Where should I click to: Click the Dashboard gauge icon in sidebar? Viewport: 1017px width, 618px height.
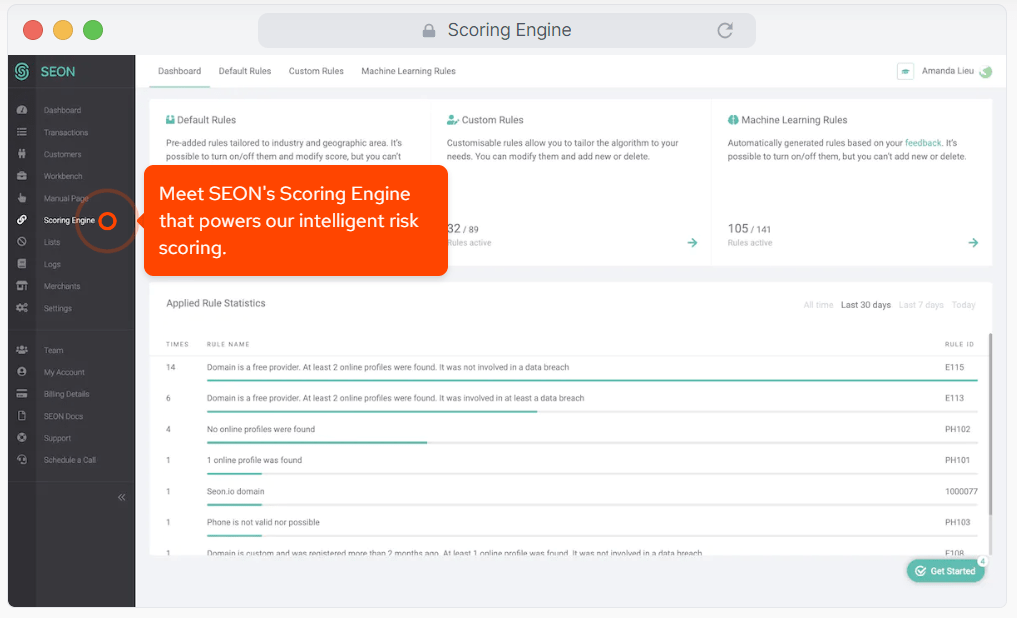(22, 110)
